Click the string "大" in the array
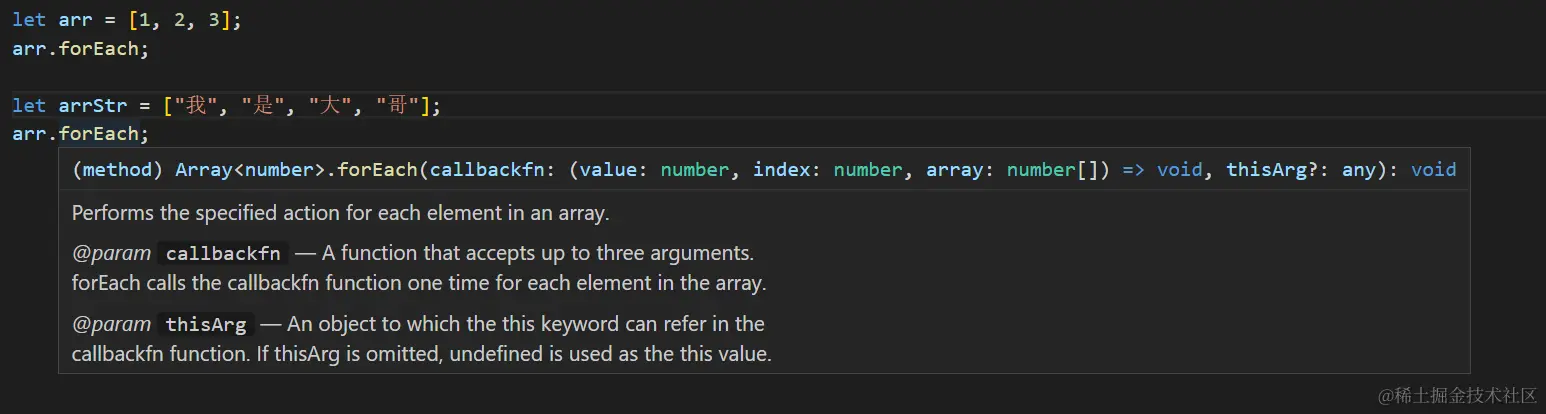The height and width of the screenshot is (414, 1546). tap(330, 105)
